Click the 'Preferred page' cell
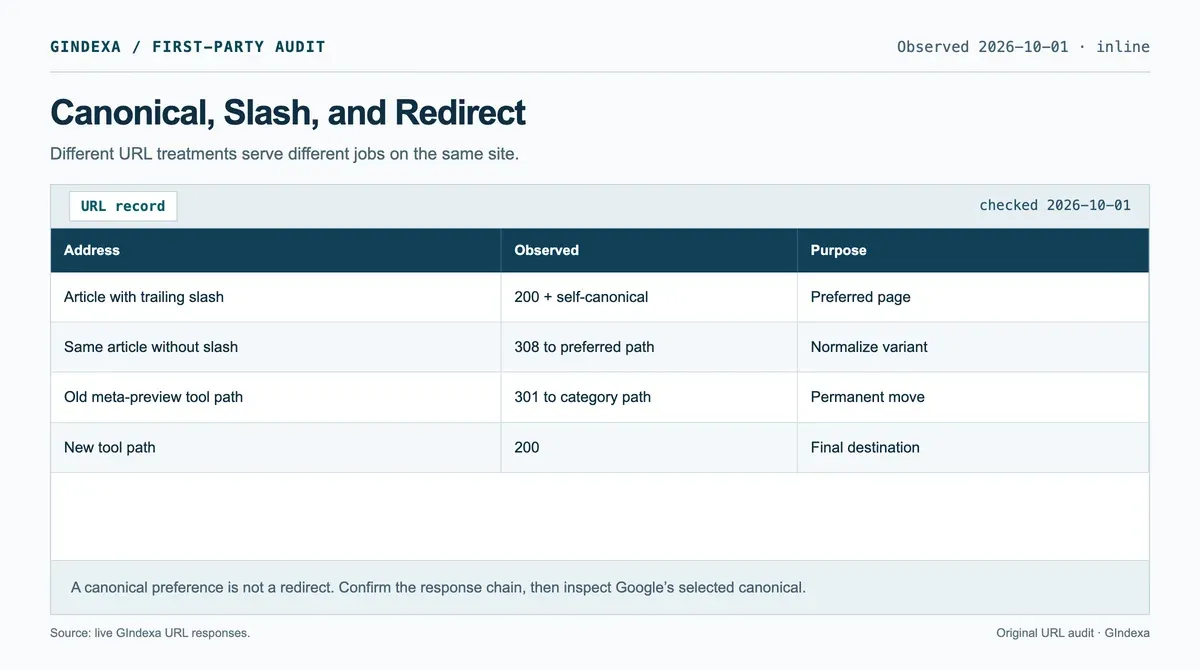 tap(973, 297)
